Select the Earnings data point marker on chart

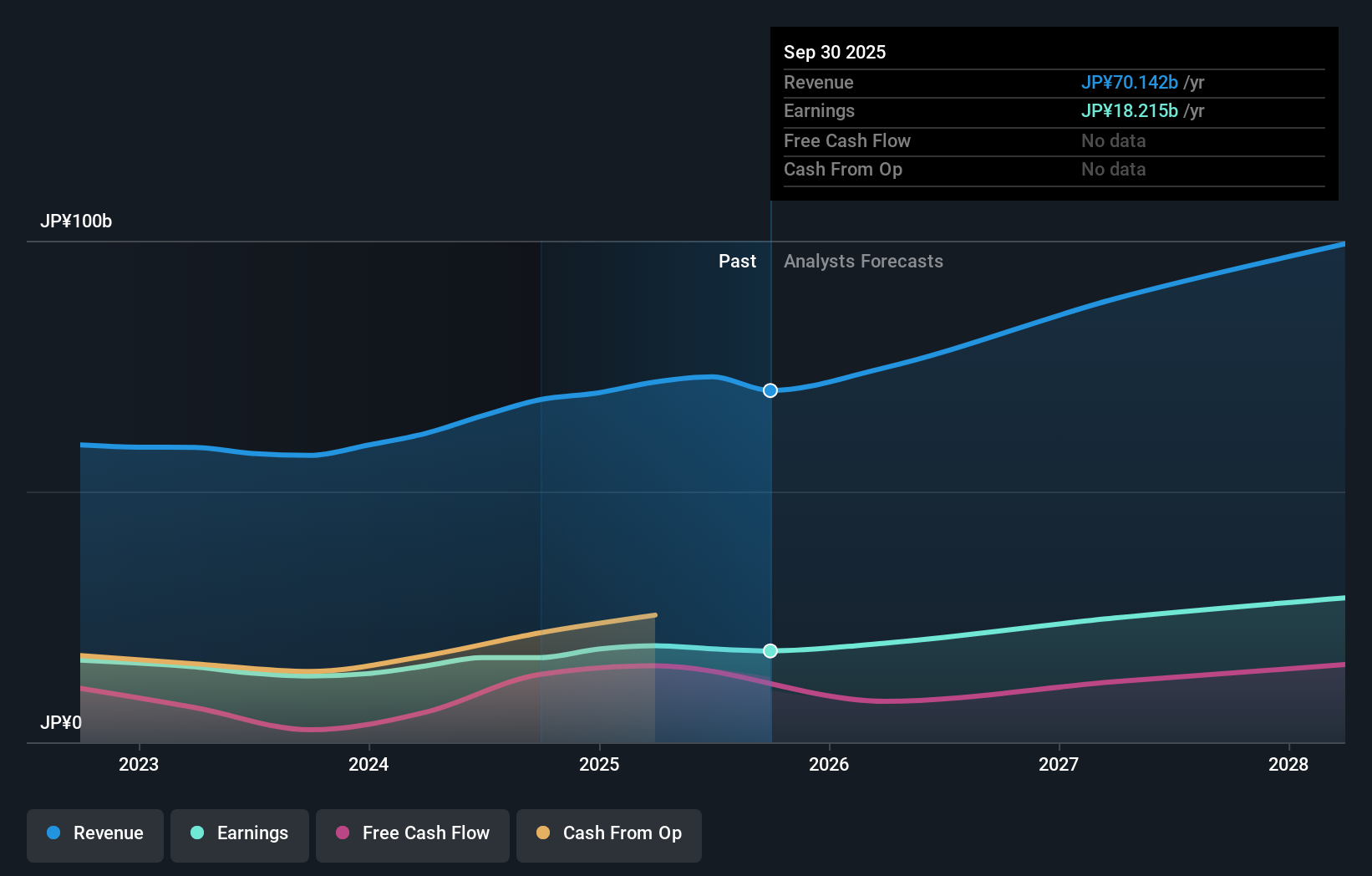(x=770, y=651)
